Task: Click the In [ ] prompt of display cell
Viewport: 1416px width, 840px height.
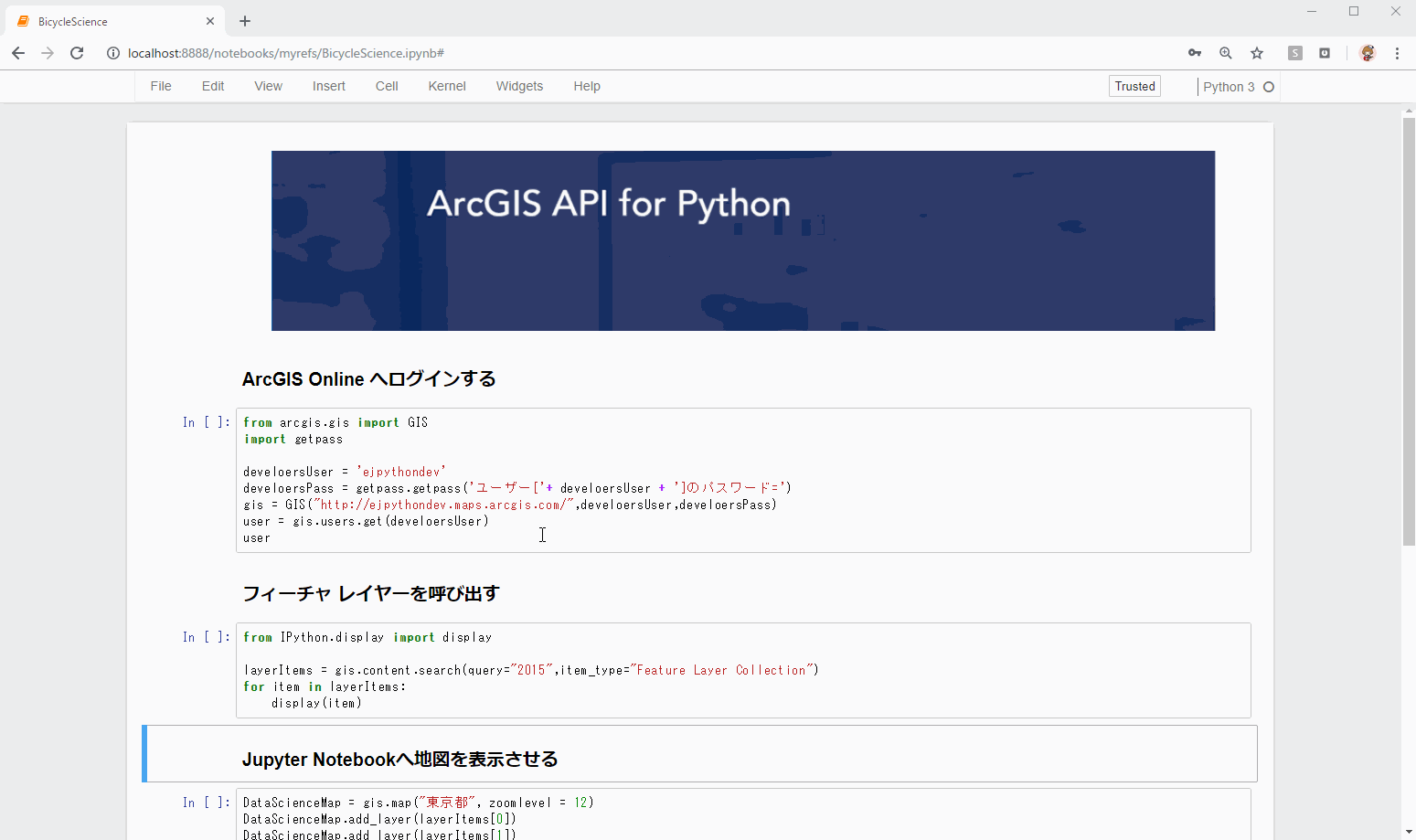Action: pos(206,637)
